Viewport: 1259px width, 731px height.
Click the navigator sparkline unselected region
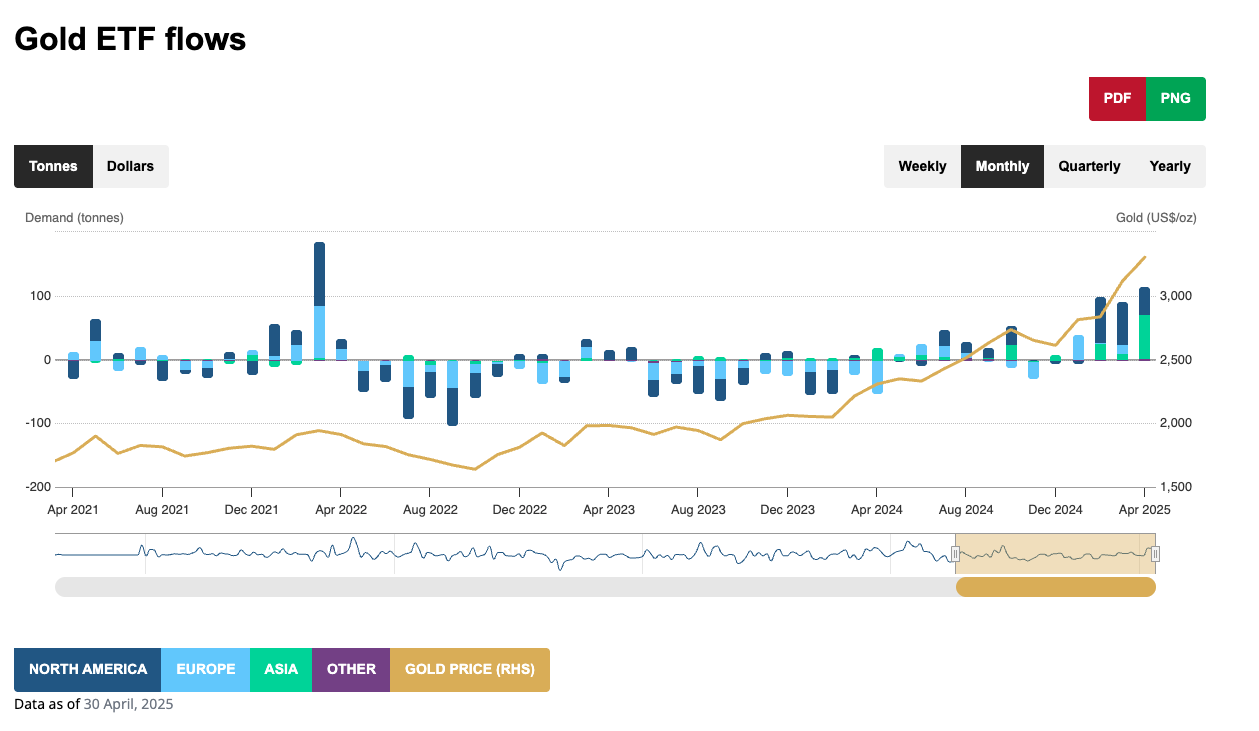(x=500, y=554)
